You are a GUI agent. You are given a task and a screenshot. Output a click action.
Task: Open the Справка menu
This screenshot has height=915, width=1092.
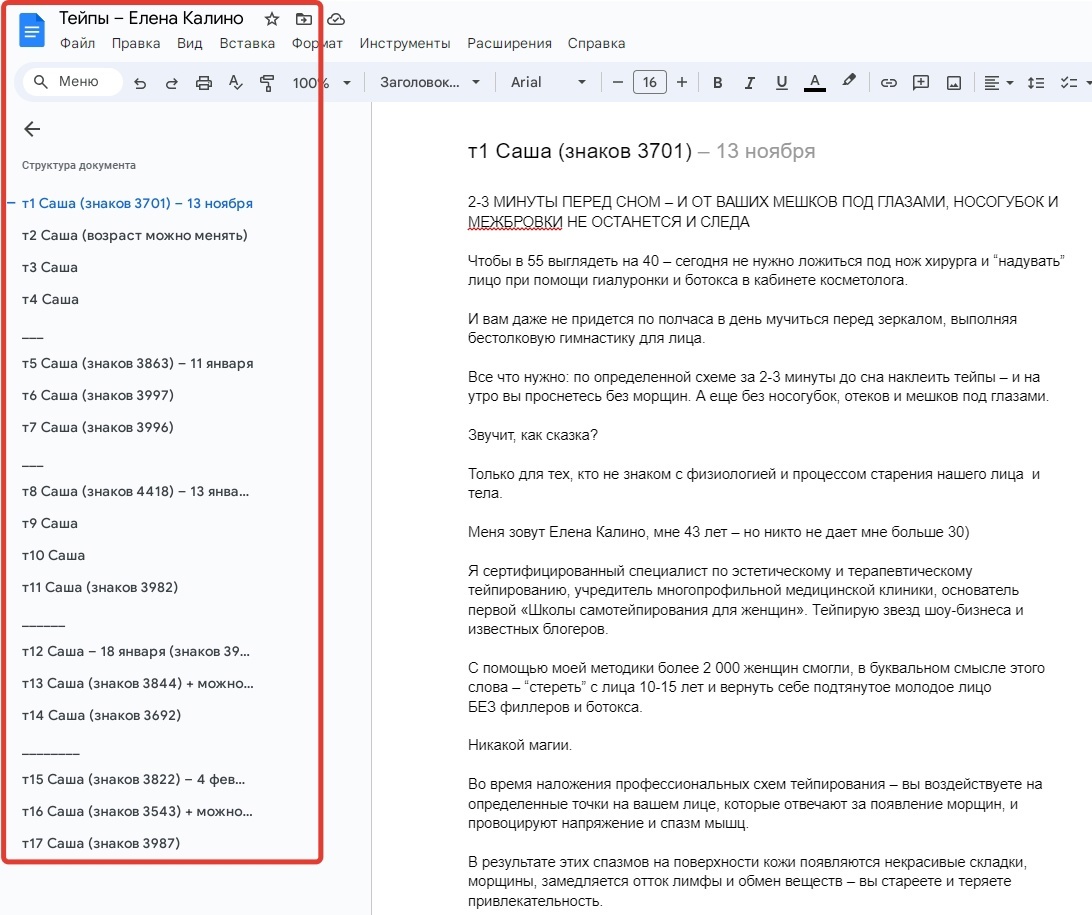click(596, 43)
